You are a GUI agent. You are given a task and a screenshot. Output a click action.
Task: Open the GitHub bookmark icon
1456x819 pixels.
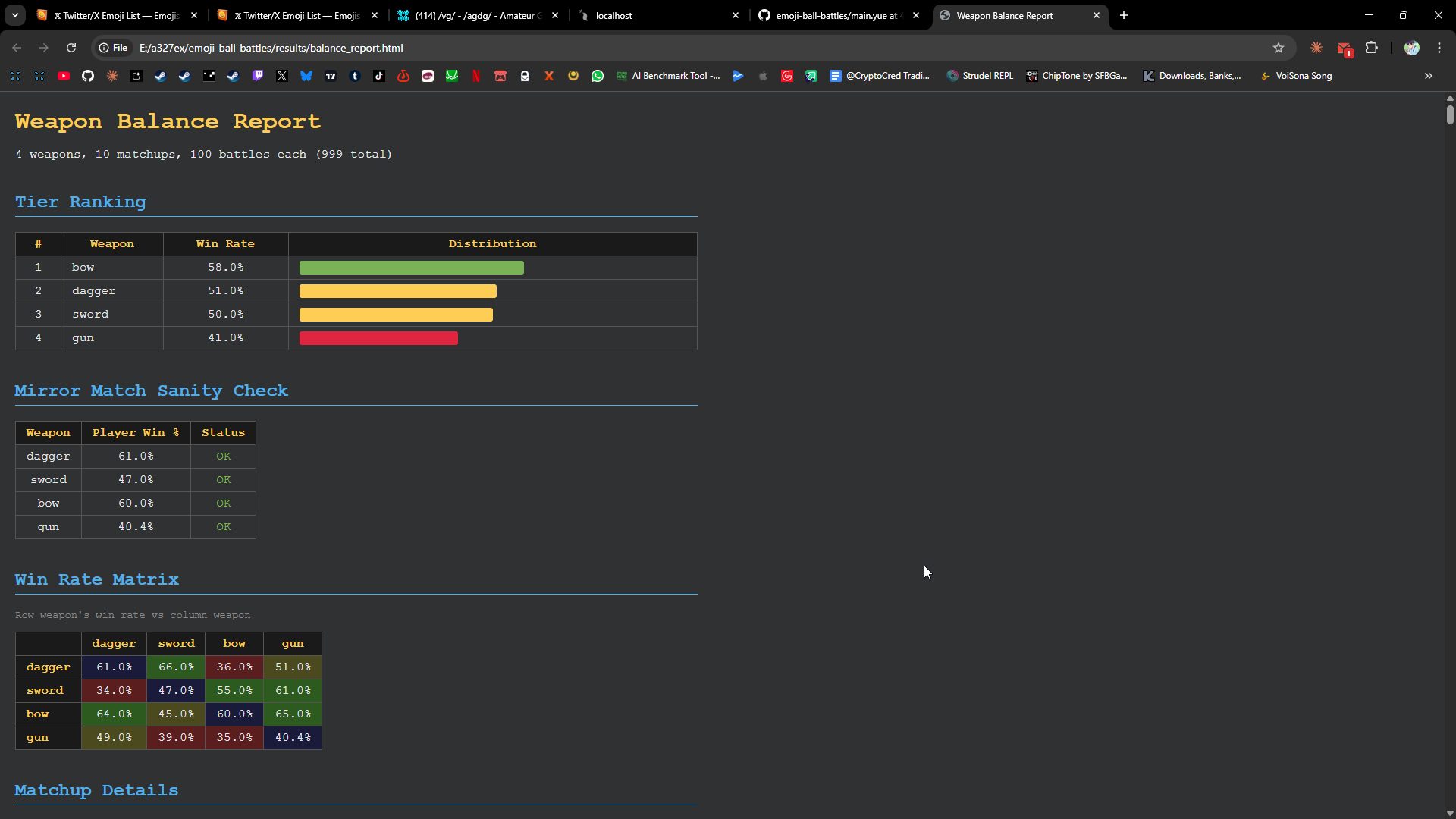(x=88, y=76)
